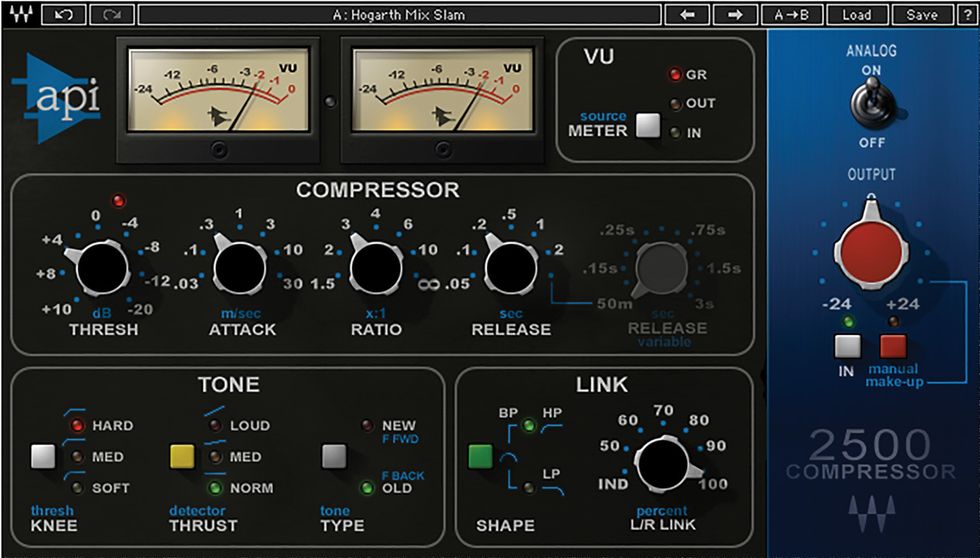The height and width of the screenshot is (558, 980).
Task: Click the Waves logo under 2500 Compressor
Action: (x=871, y=514)
